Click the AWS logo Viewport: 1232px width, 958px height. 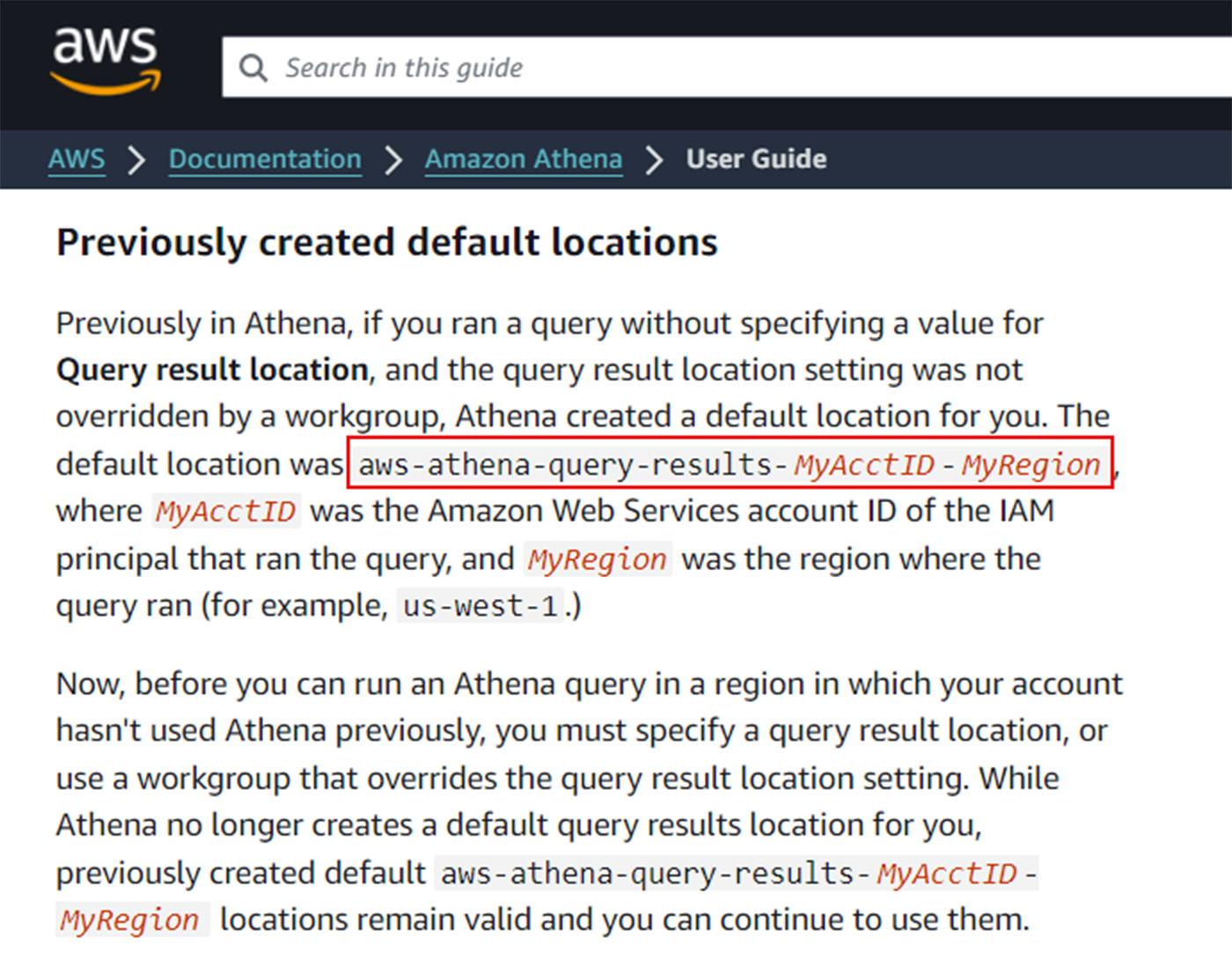coord(106,60)
